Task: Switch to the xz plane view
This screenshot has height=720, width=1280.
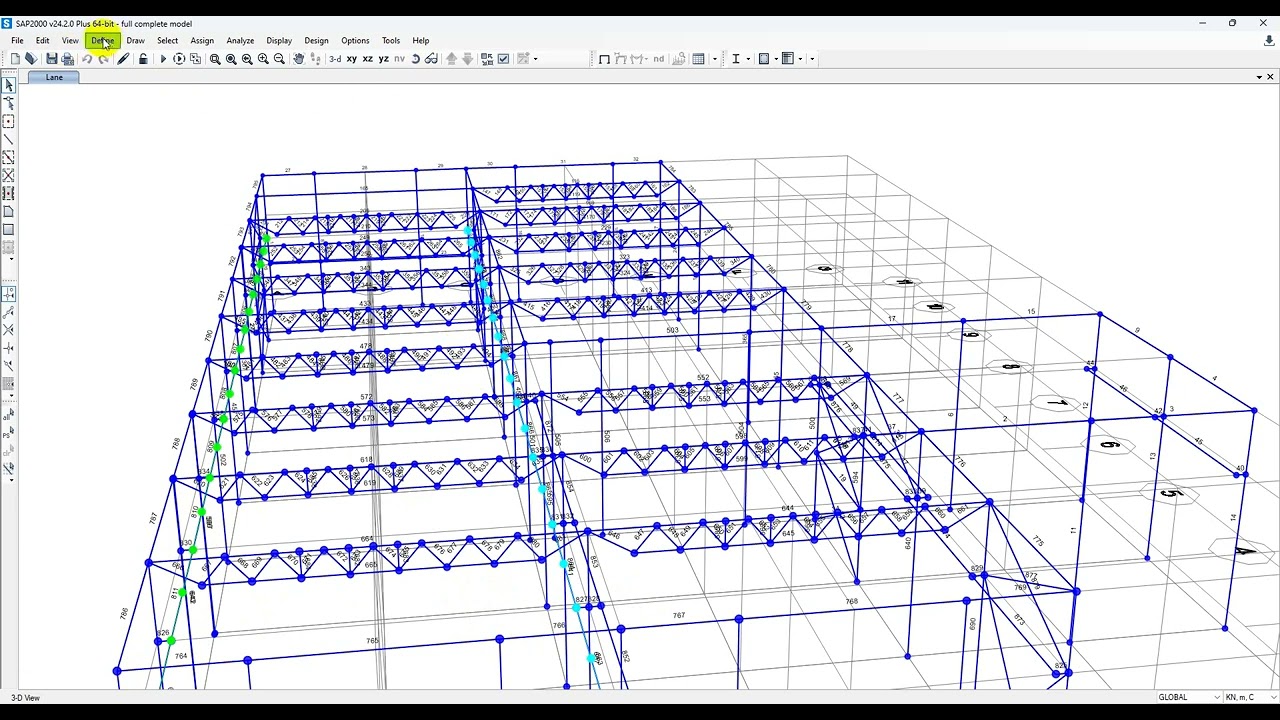Action: coord(367,59)
